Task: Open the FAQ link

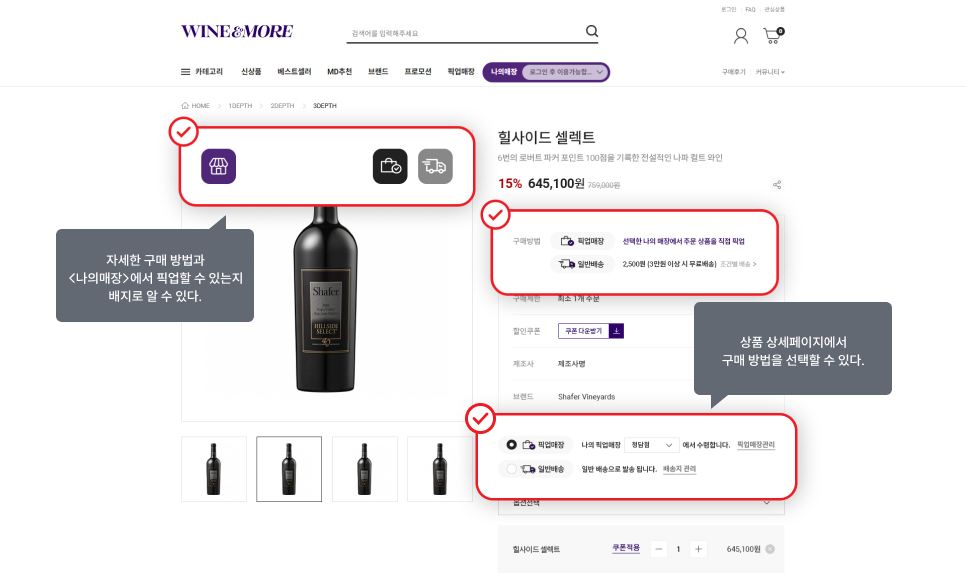Action: pos(750,10)
